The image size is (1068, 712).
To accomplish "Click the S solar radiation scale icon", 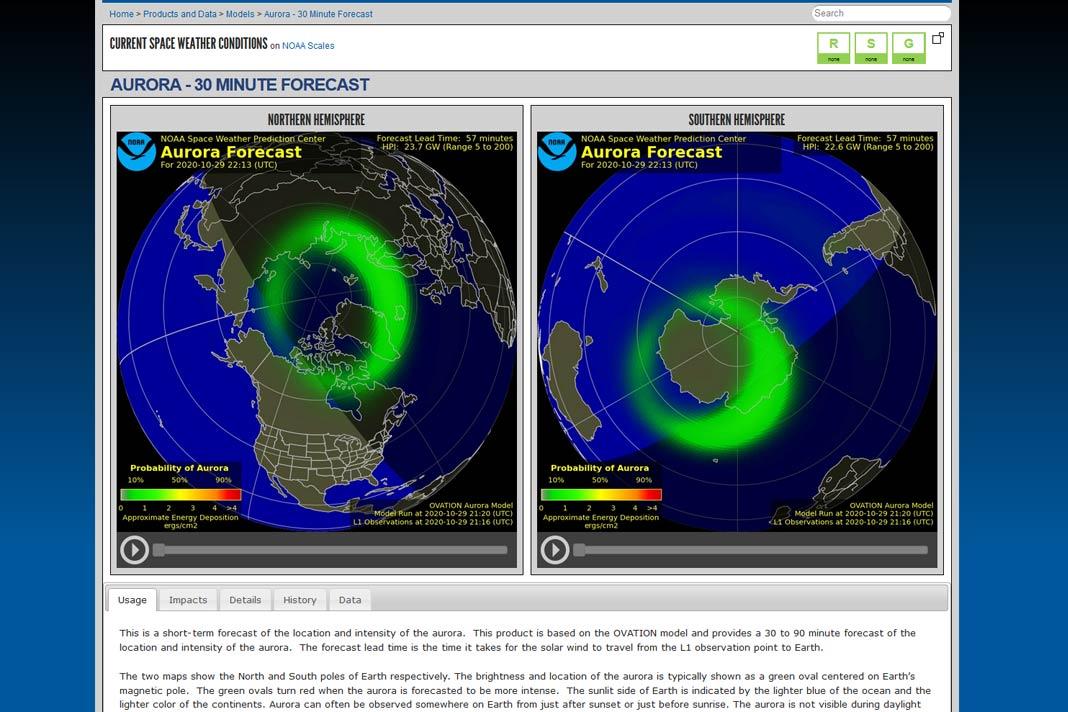I will point(870,48).
